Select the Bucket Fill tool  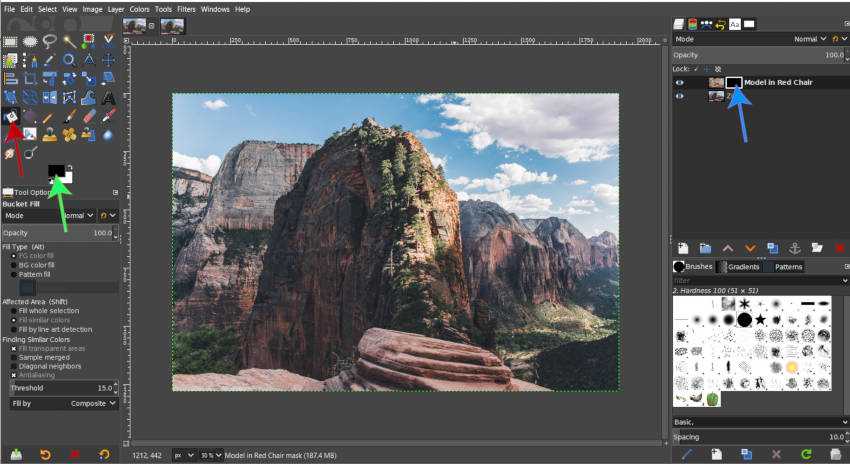(x=11, y=116)
